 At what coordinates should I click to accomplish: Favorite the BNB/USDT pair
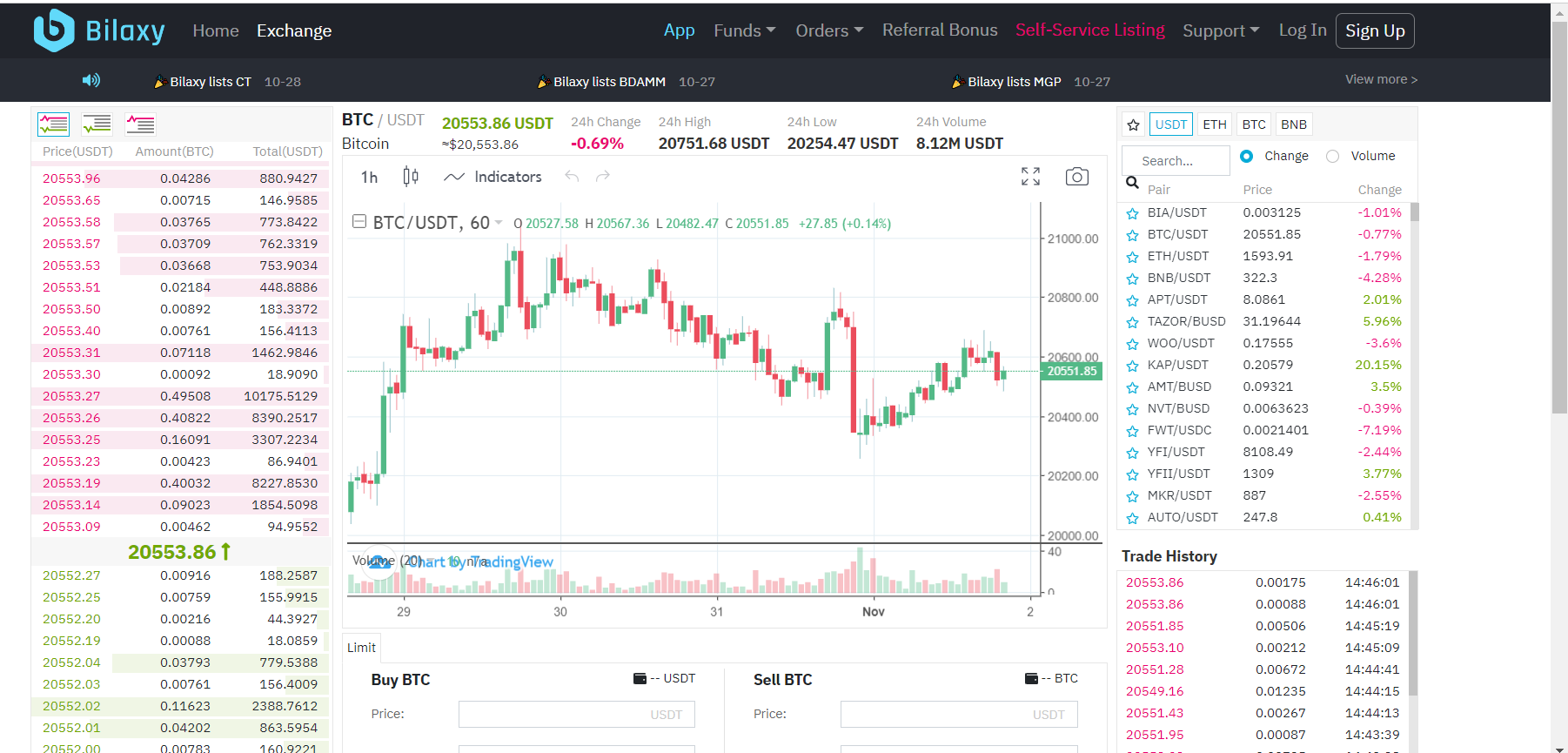point(1132,279)
